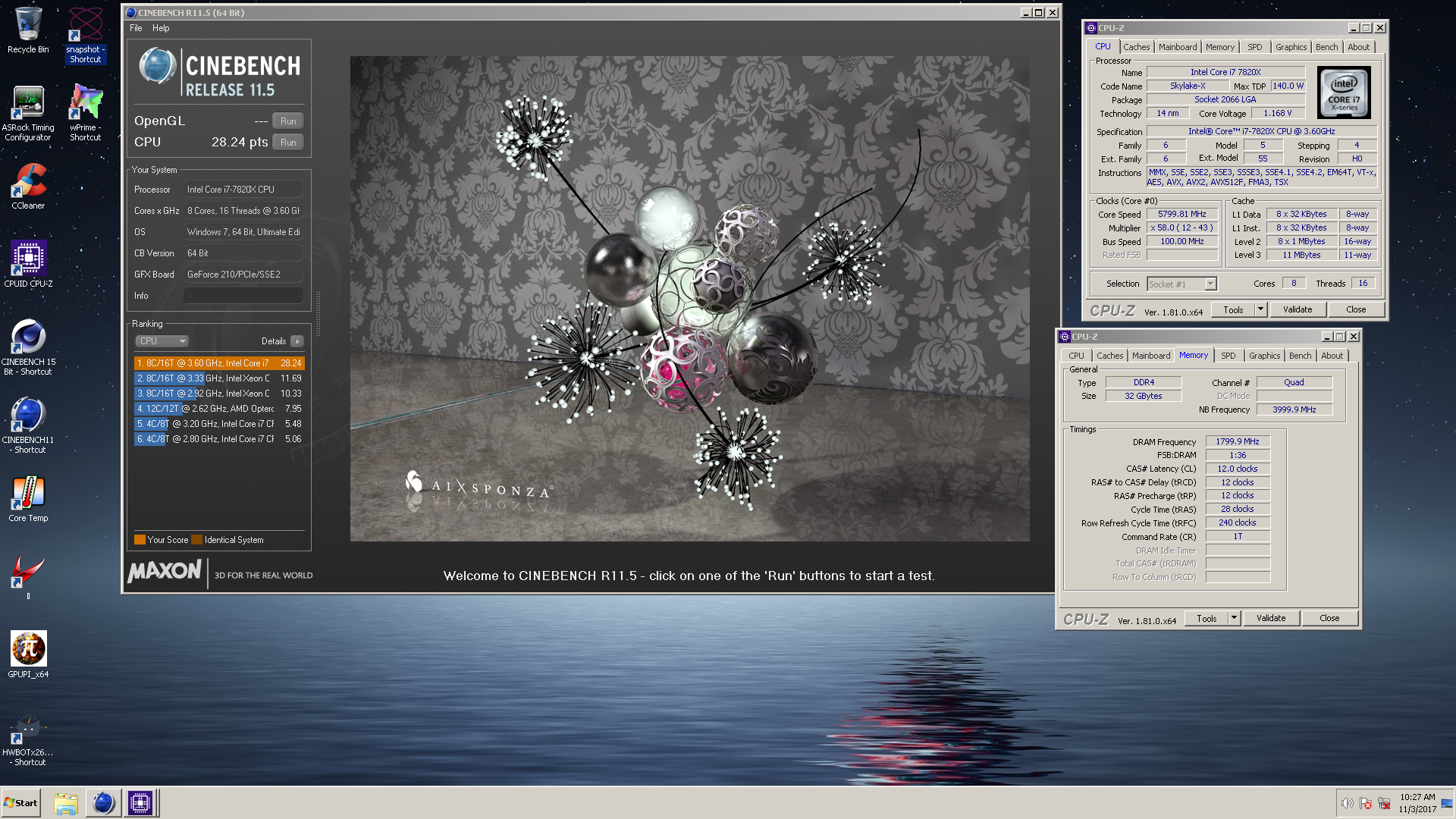Open the CCleaner desktop icon
The image size is (1456, 819).
point(28,187)
